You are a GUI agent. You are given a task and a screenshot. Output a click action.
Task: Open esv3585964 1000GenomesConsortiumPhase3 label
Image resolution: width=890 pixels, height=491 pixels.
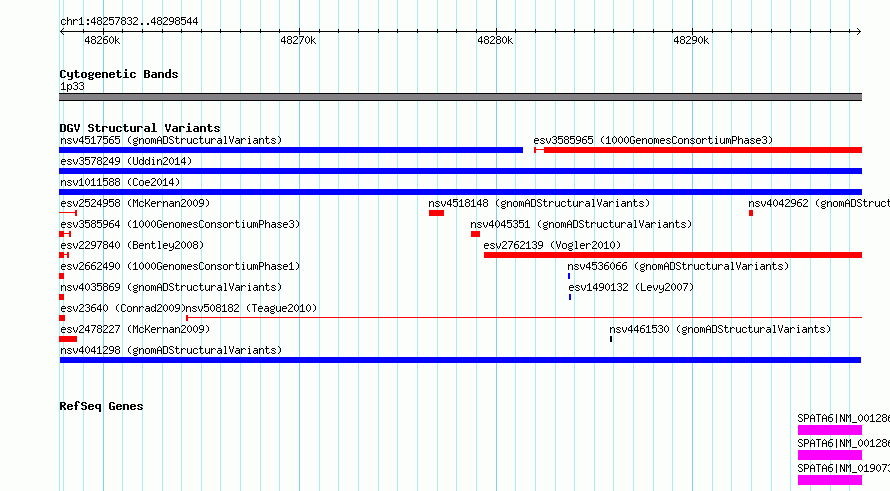[x=180, y=224]
